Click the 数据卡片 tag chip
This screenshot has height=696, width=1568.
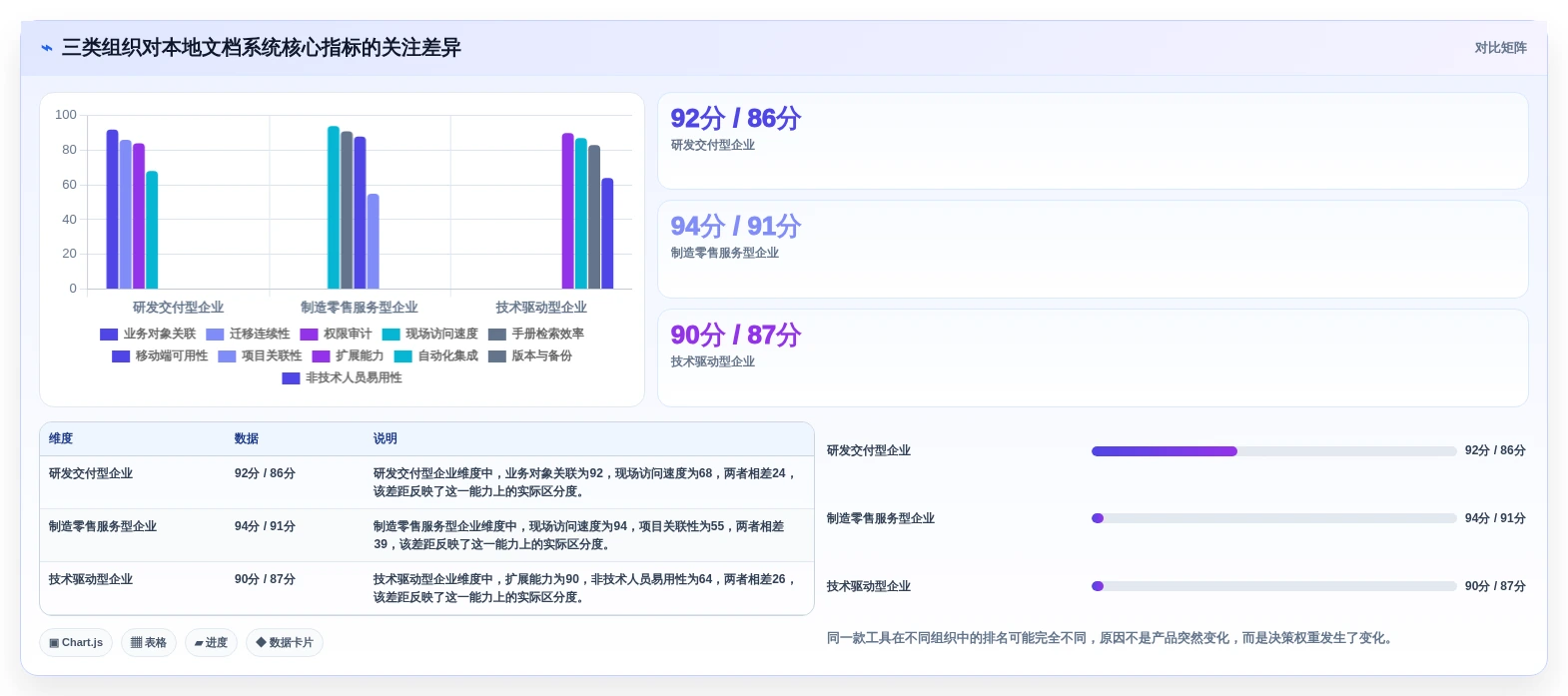click(x=285, y=642)
